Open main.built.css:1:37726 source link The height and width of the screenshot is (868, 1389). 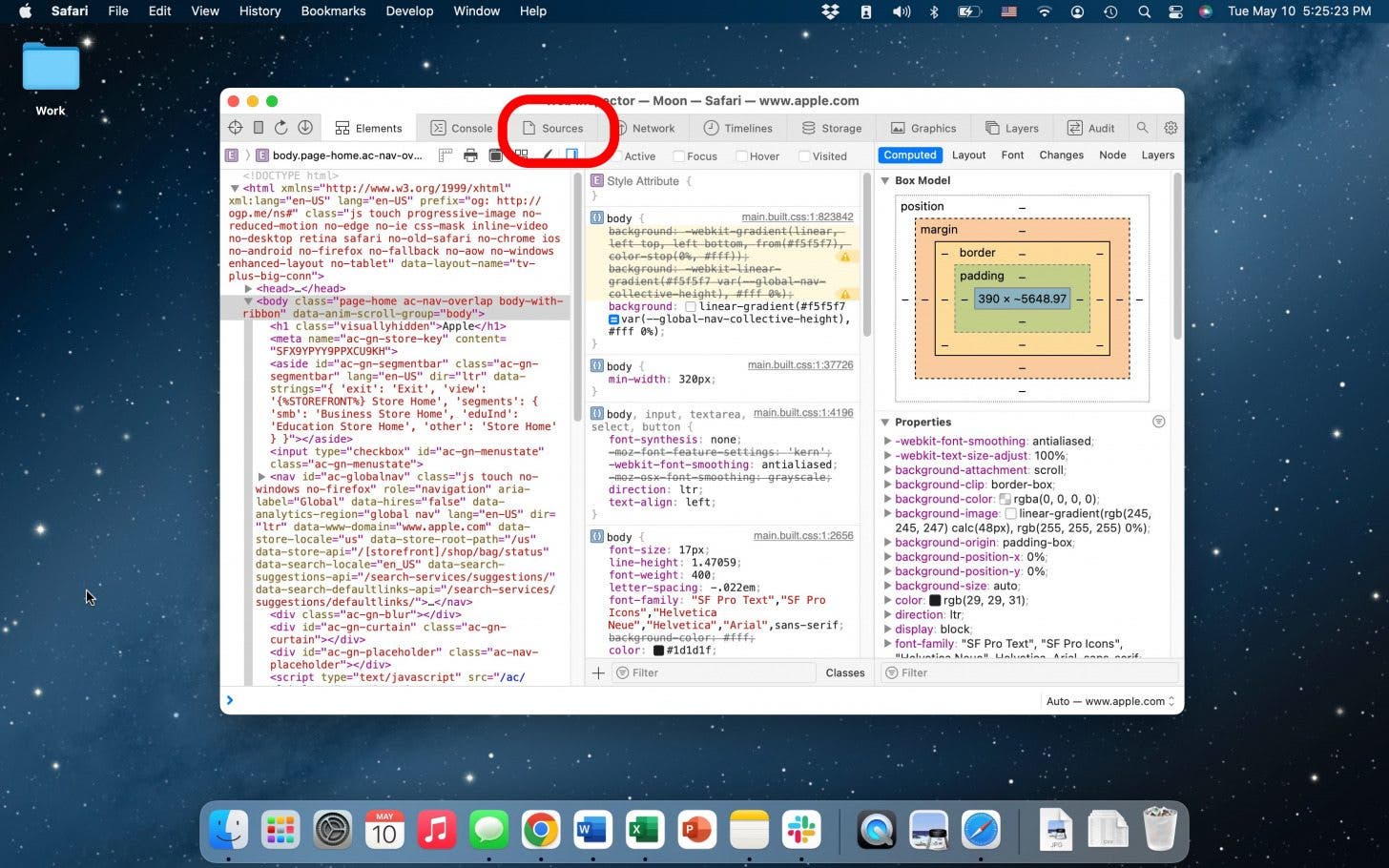(800, 364)
